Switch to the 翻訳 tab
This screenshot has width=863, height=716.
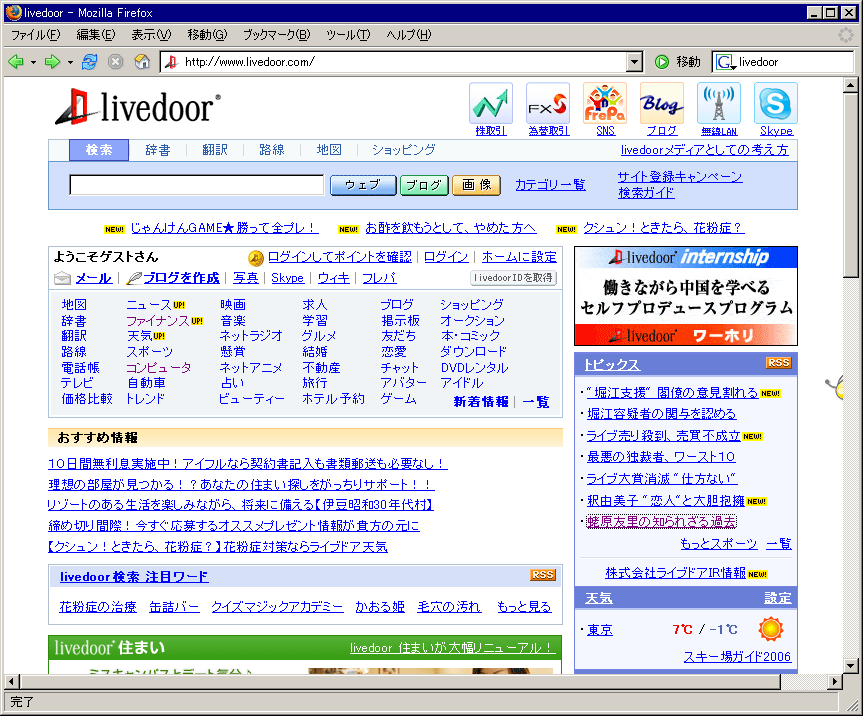(x=215, y=150)
